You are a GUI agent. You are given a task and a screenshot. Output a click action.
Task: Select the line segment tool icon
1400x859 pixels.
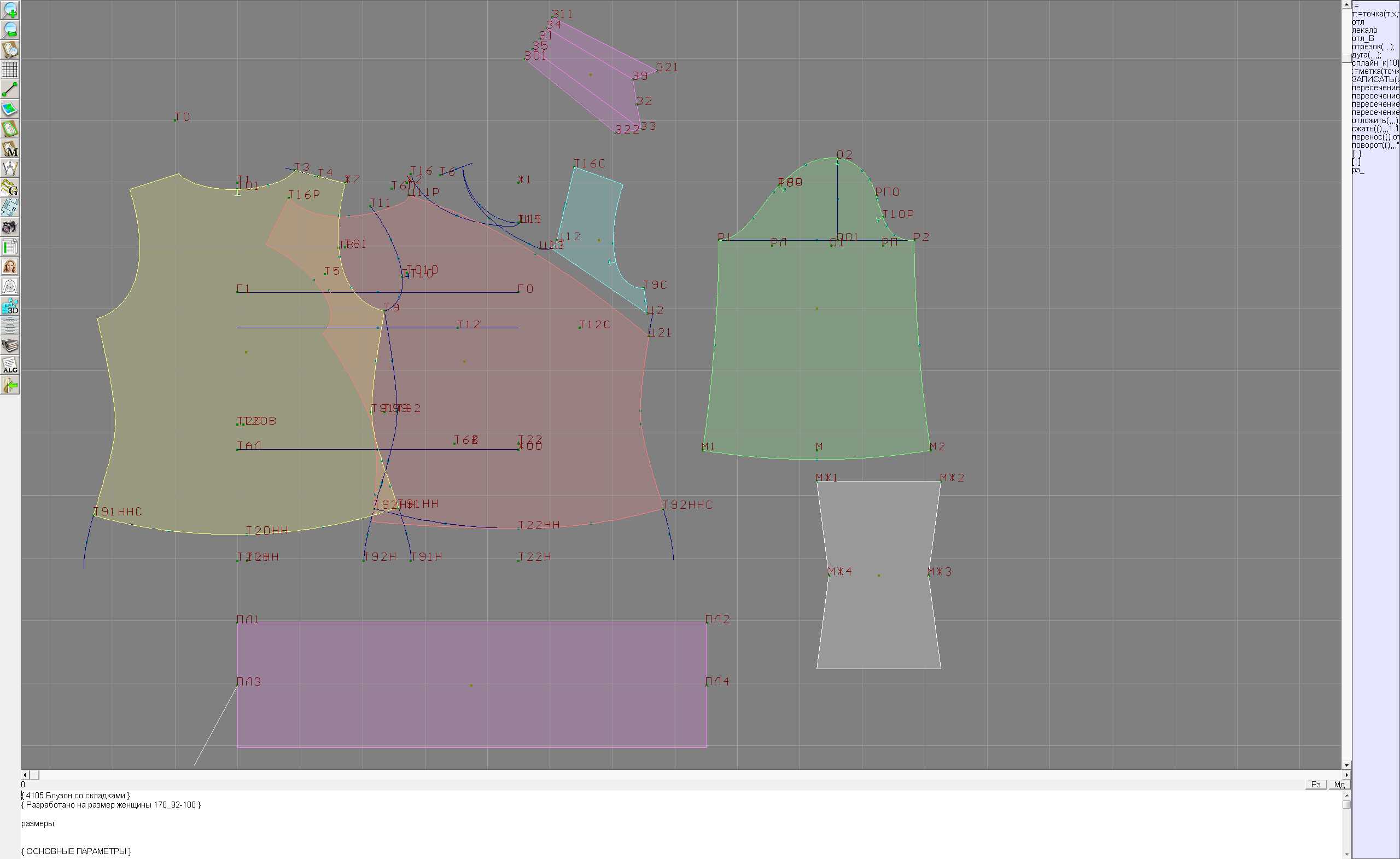(x=10, y=89)
